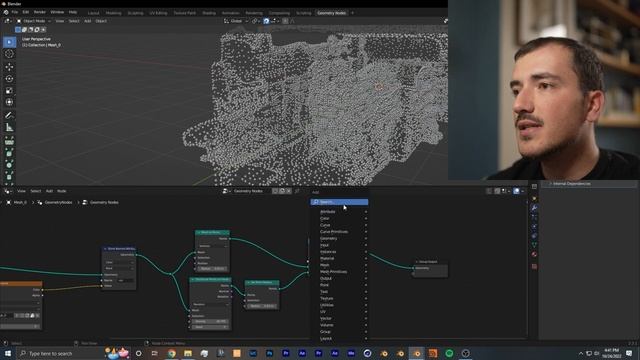Open the node editor Add menu
Image resolution: width=640 pixels, height=360 pixels.
(49, 191)
